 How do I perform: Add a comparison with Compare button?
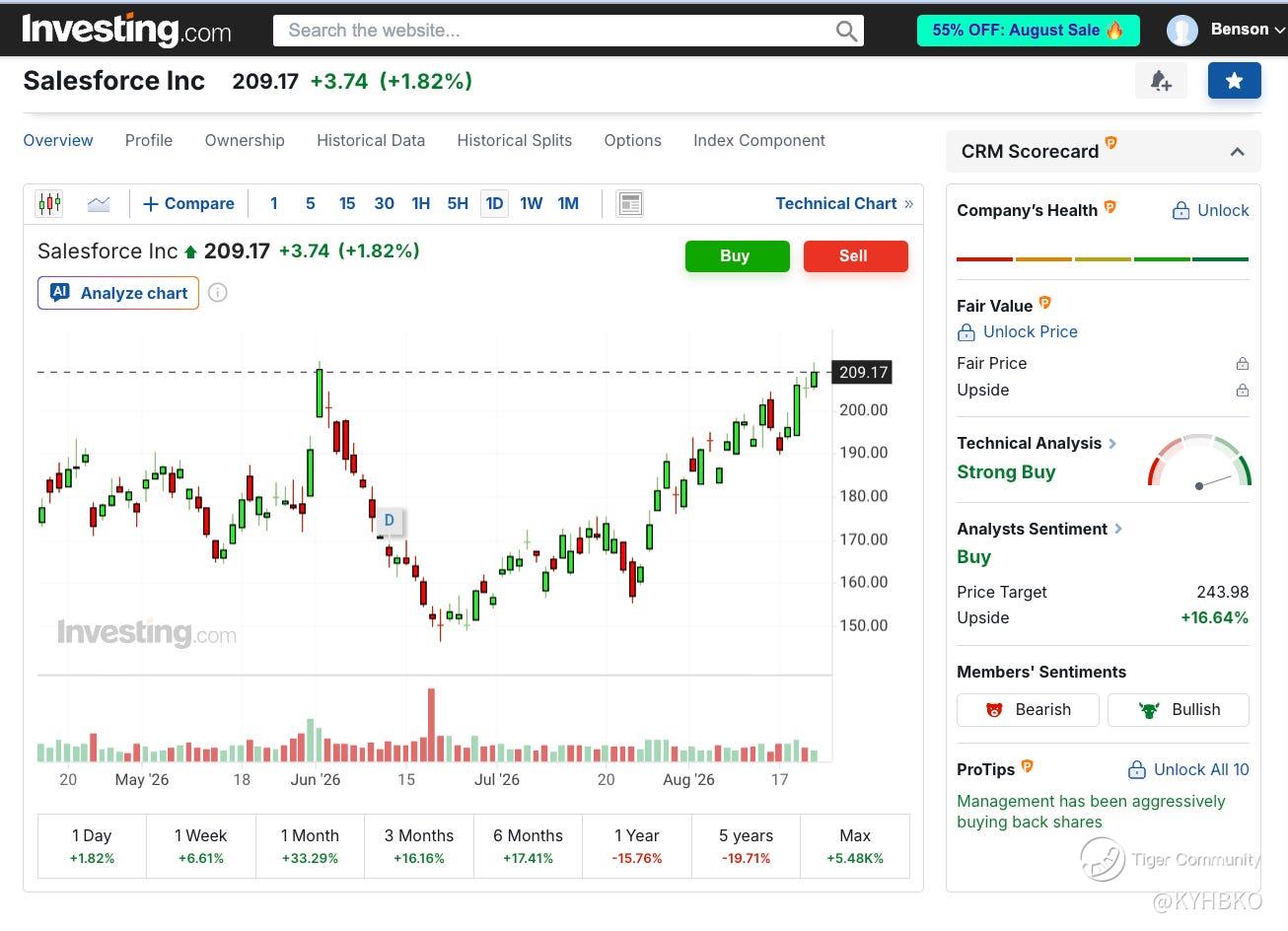coord(188,204)
